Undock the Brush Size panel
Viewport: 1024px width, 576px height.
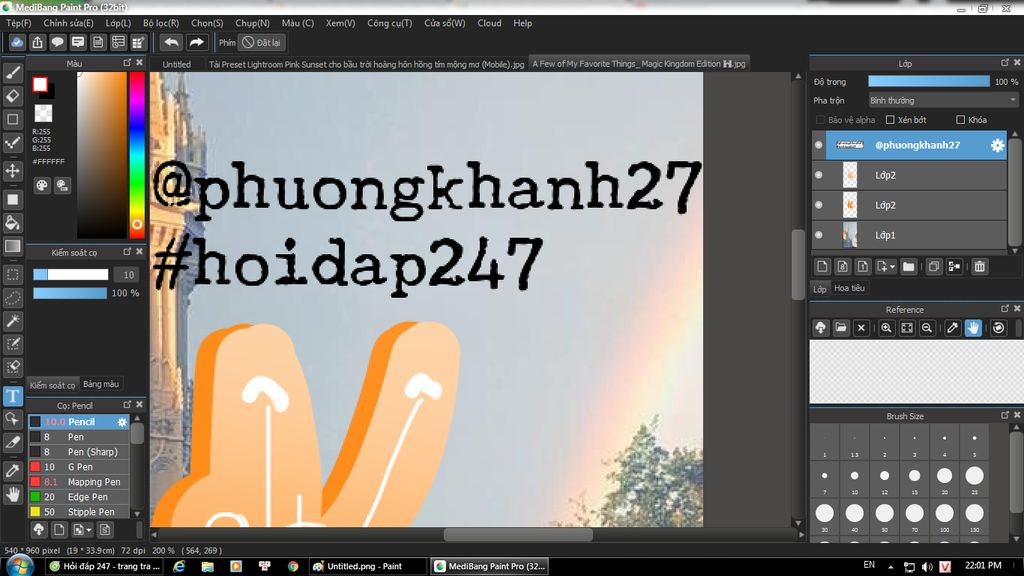click(x=1004, y=415)
